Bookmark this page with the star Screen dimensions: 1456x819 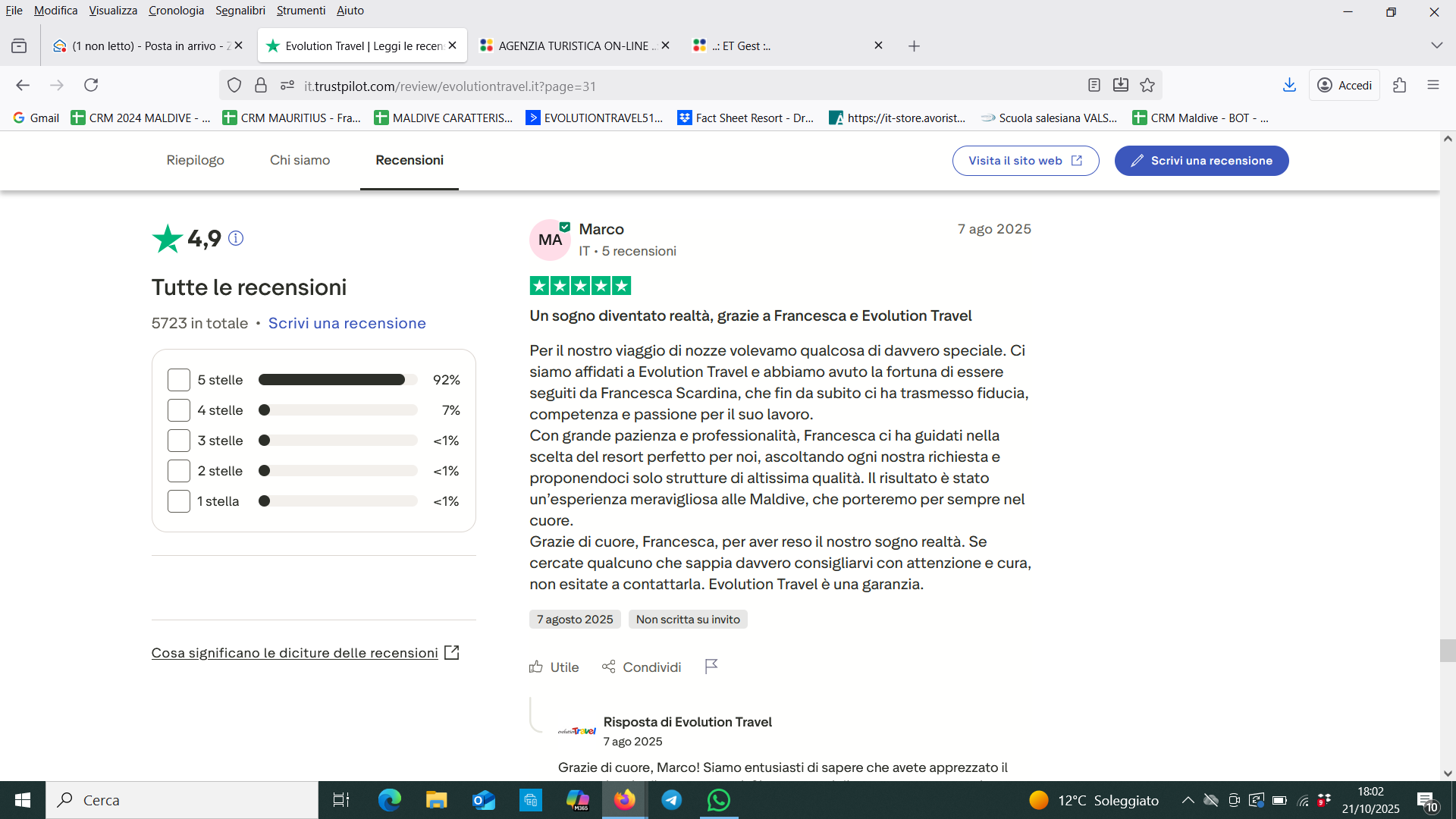point(1147,86)
